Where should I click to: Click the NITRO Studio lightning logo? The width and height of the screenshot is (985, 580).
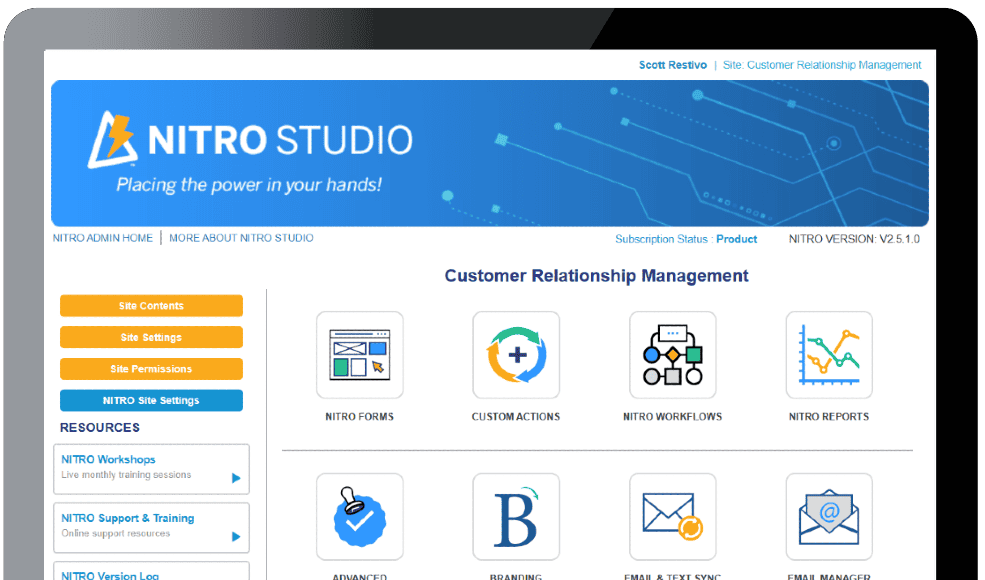(112, 140)
